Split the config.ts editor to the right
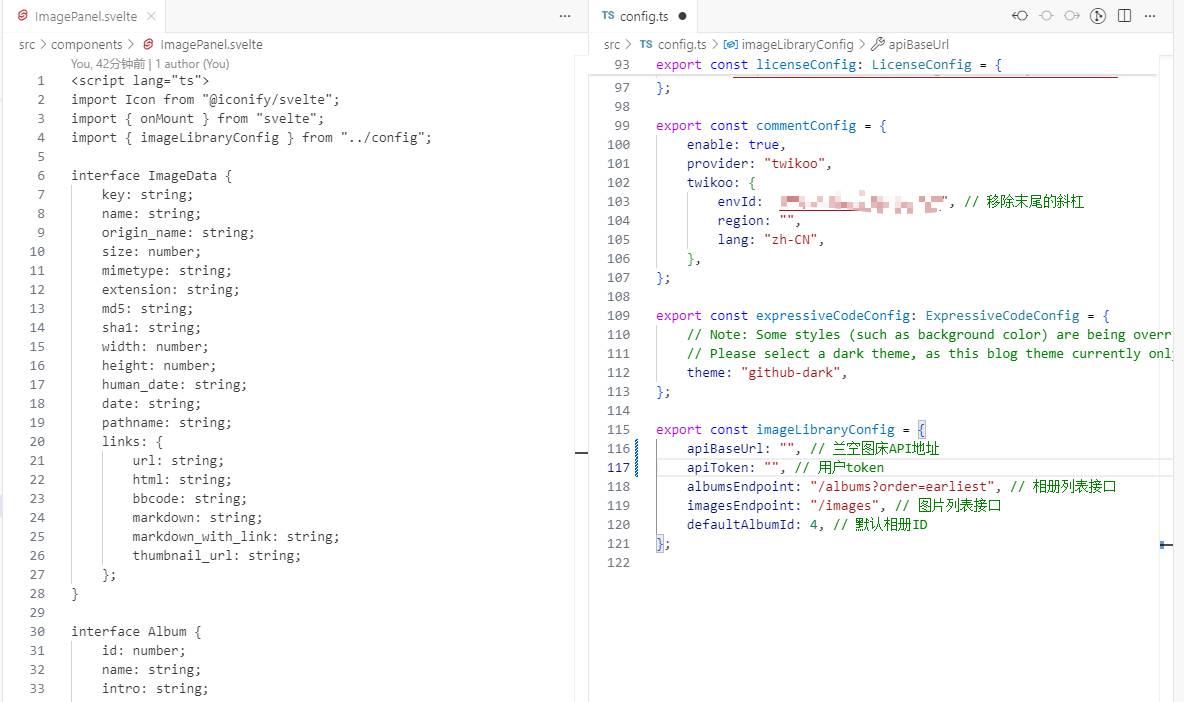The image size is (1184, 702). pyautogui.click(x=1124, y=16)
